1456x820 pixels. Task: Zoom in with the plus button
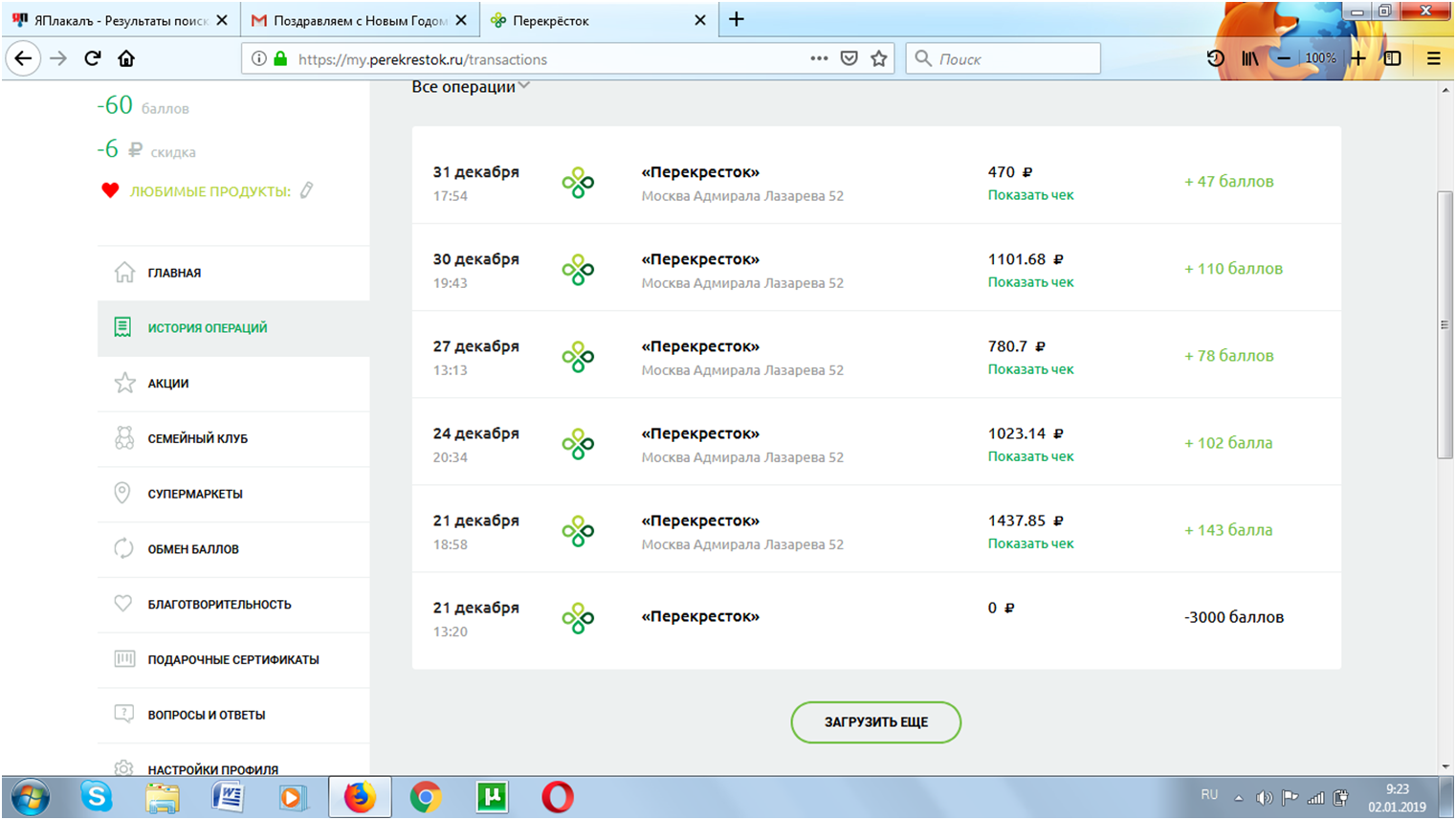pyautogui.click(x=1357, y=58)
